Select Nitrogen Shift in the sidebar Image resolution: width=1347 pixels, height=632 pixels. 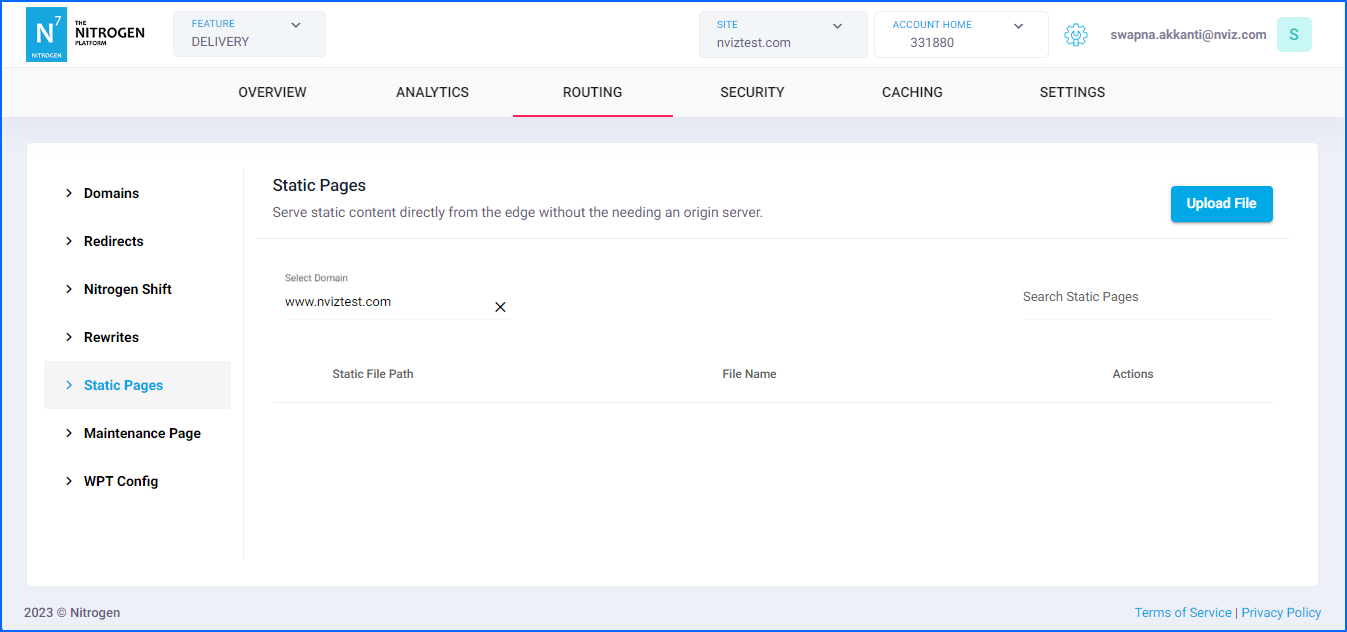click(x=127, y=289)
